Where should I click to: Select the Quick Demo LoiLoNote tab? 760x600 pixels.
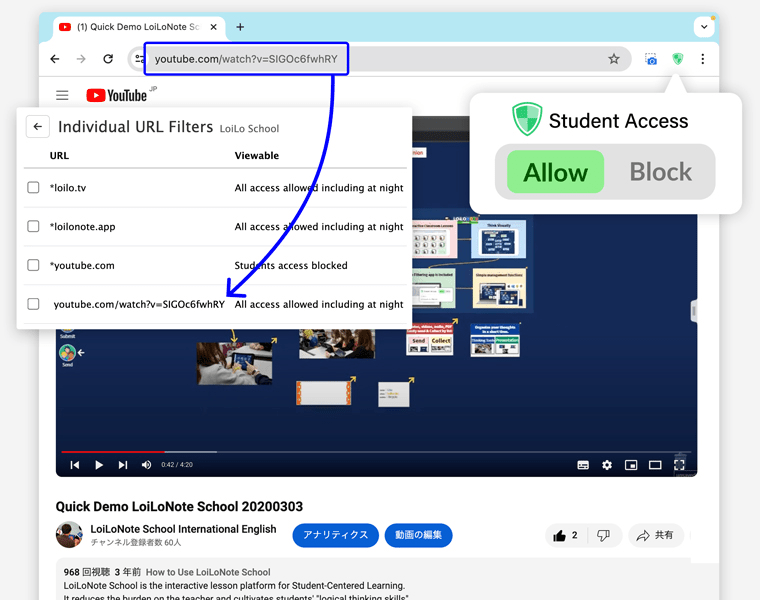pos(138,27)
